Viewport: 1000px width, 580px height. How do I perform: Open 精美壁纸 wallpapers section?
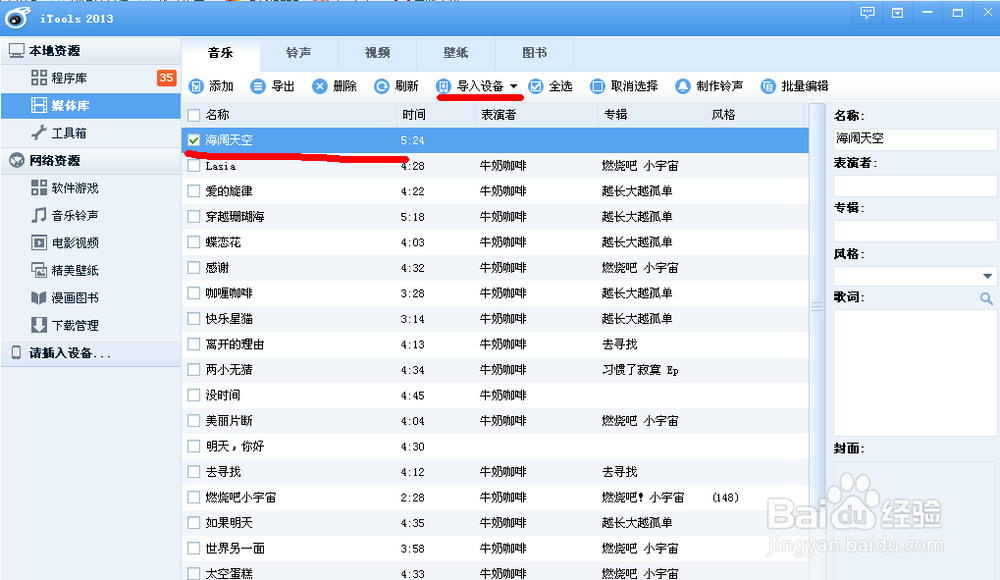(x=91, y=270)
